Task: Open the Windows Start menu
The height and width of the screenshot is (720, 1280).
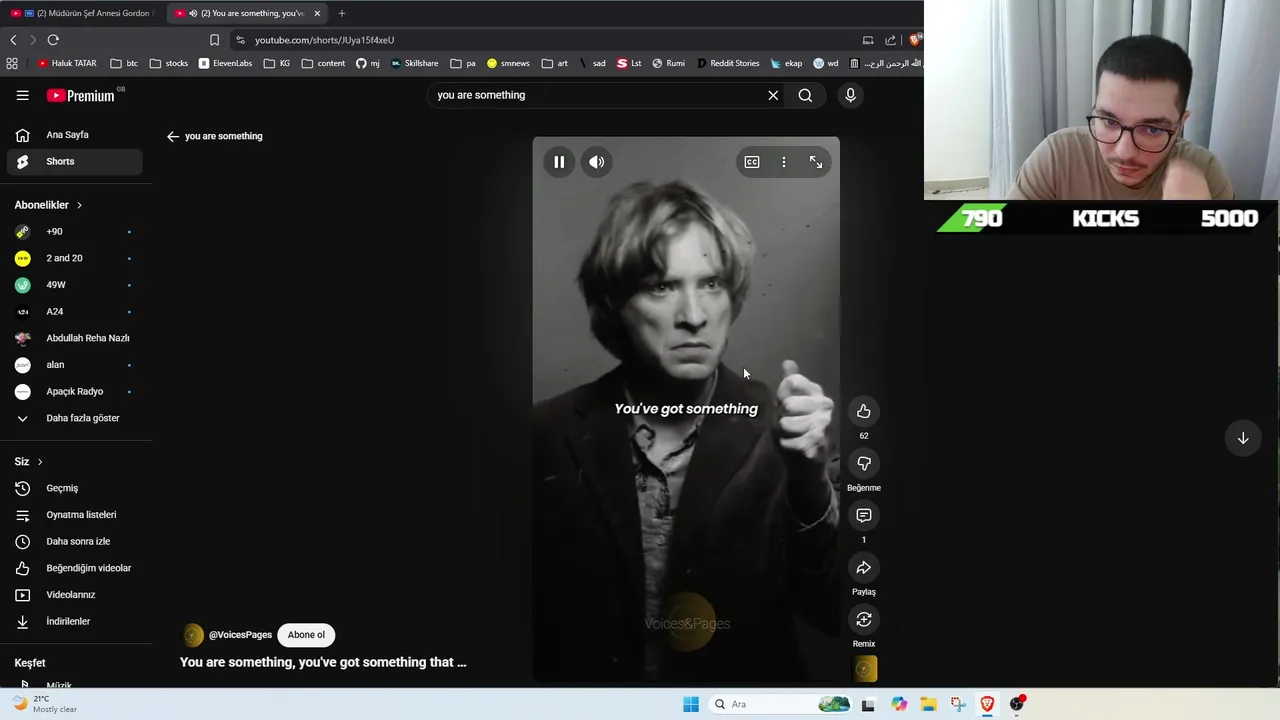Action: [691, 704]
